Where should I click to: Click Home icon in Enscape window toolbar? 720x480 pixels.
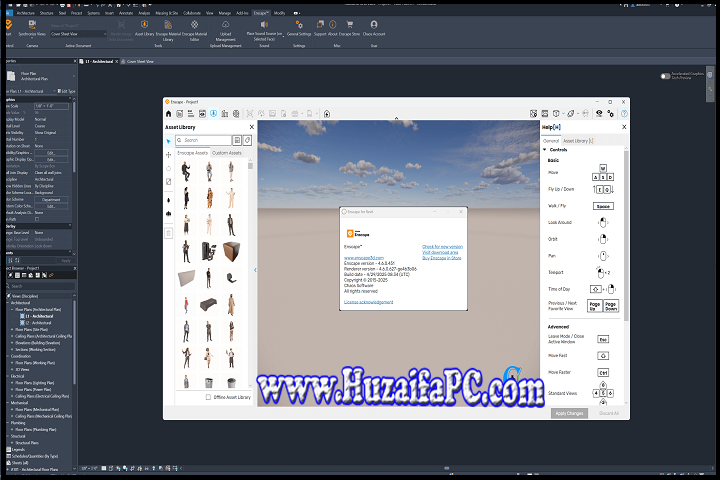[169, 113]
